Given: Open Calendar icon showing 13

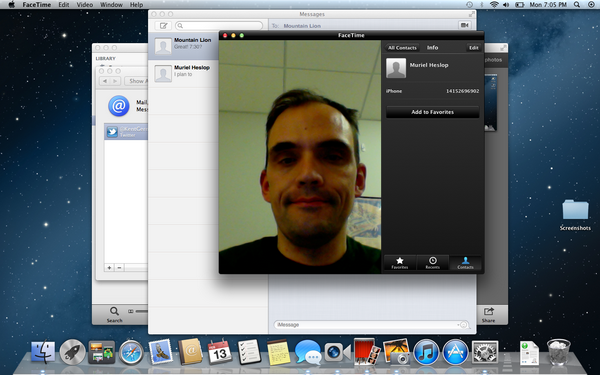Looking at the screenshot, I should coord(220,352).
